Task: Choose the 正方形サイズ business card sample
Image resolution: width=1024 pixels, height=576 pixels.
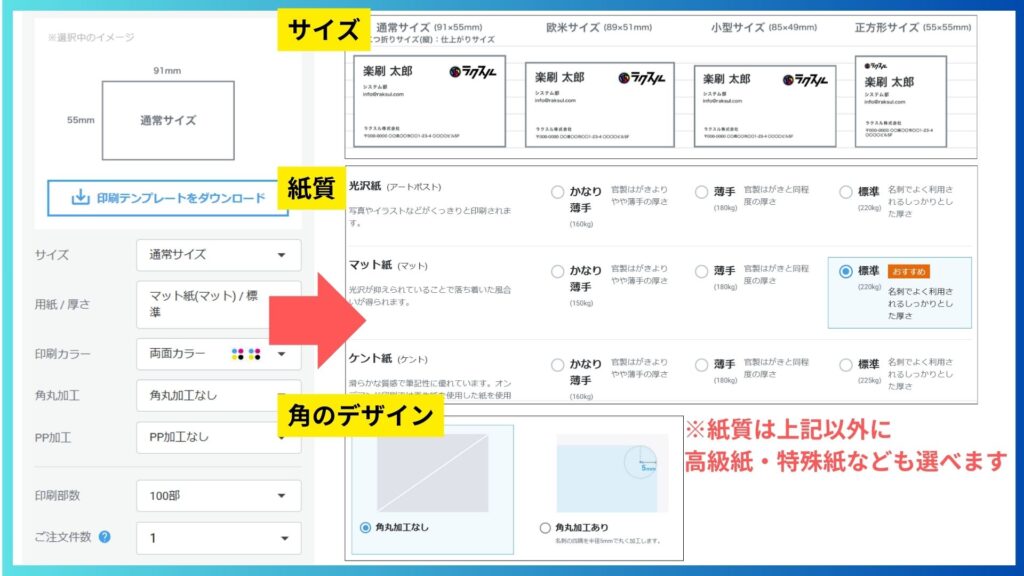Action: (x=900, y=102)
